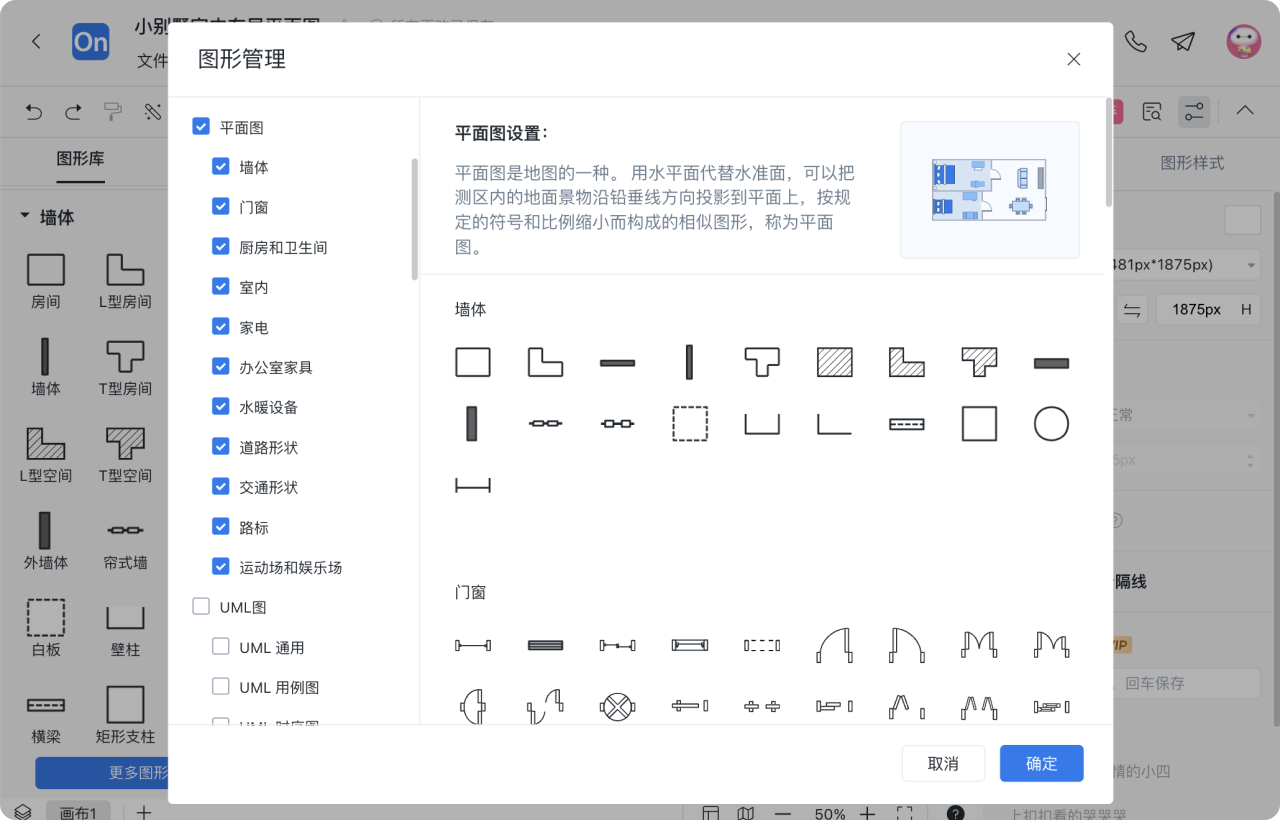Click the minimap icon in bottom bar
This screenshot has width=1280, height=820.
click(x=745, y=812)
